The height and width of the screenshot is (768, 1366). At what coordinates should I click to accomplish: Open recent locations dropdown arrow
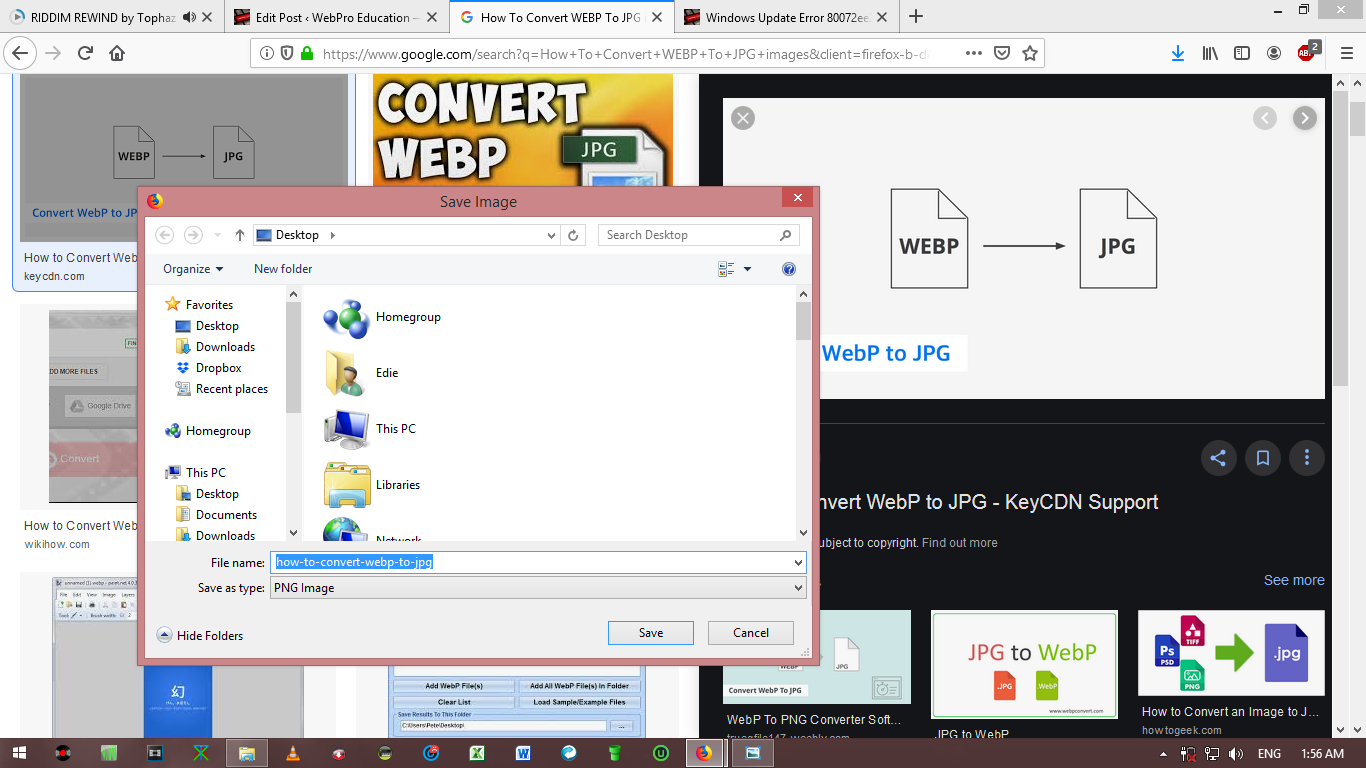click(217, 235)
